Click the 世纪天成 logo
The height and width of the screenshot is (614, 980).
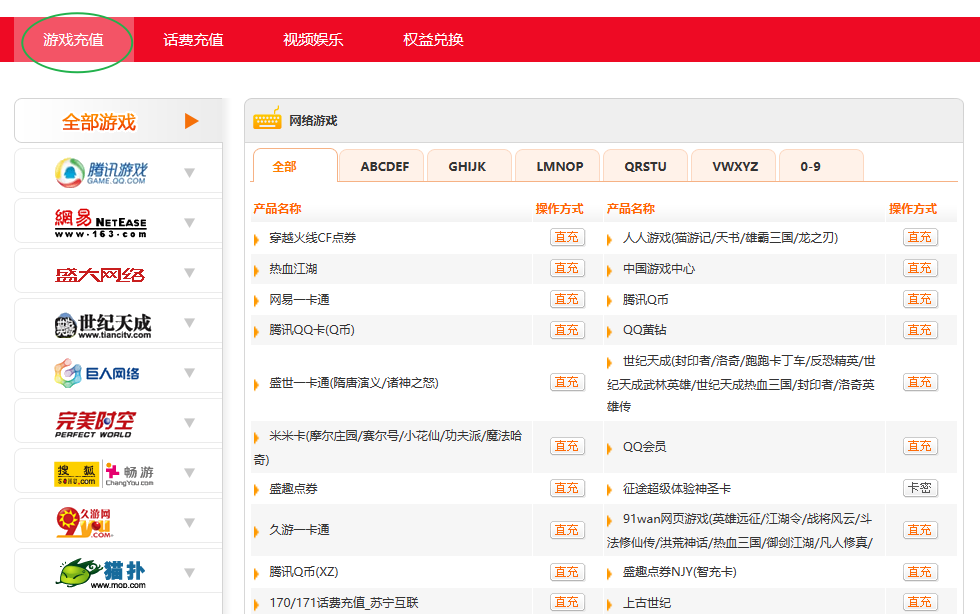tap(102, 325)
